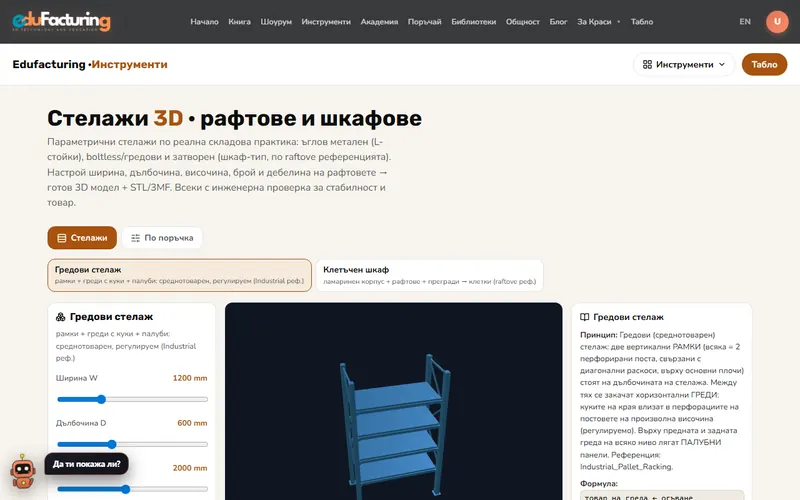Open the Шоурум nav item
The image size is (800, 500).
276,21
